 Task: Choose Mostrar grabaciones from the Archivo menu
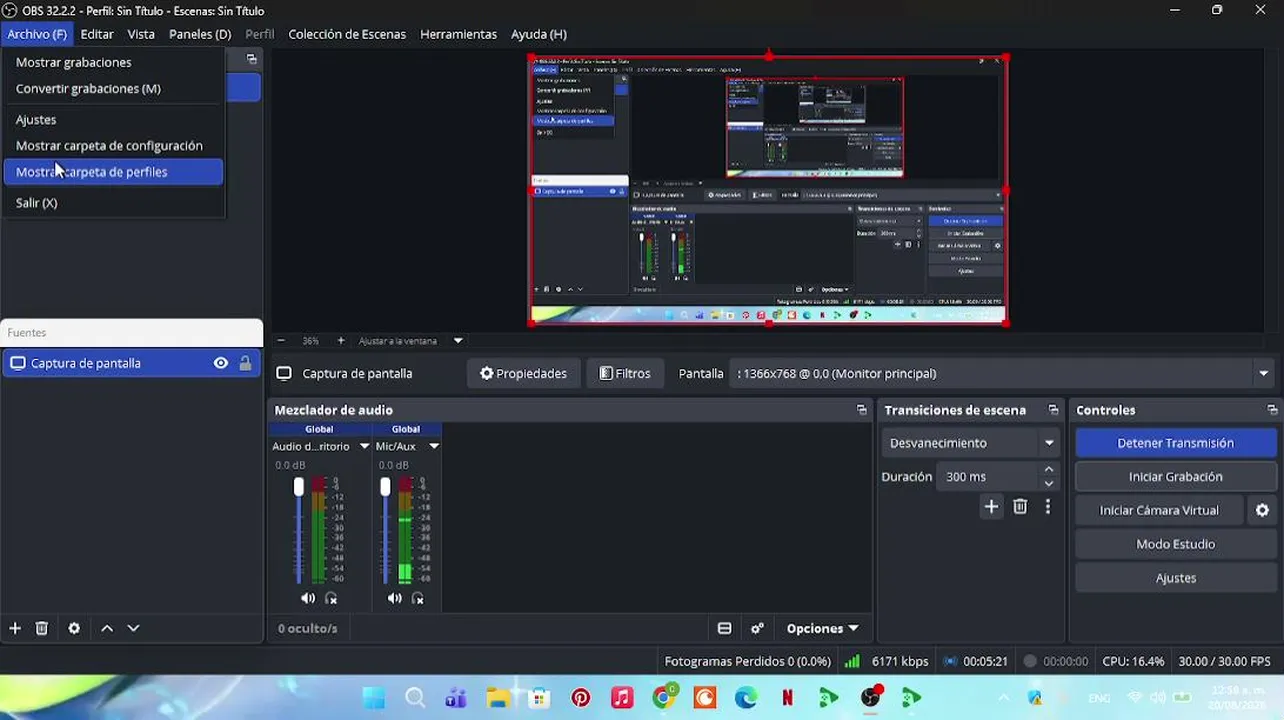[x=113, y=62]
